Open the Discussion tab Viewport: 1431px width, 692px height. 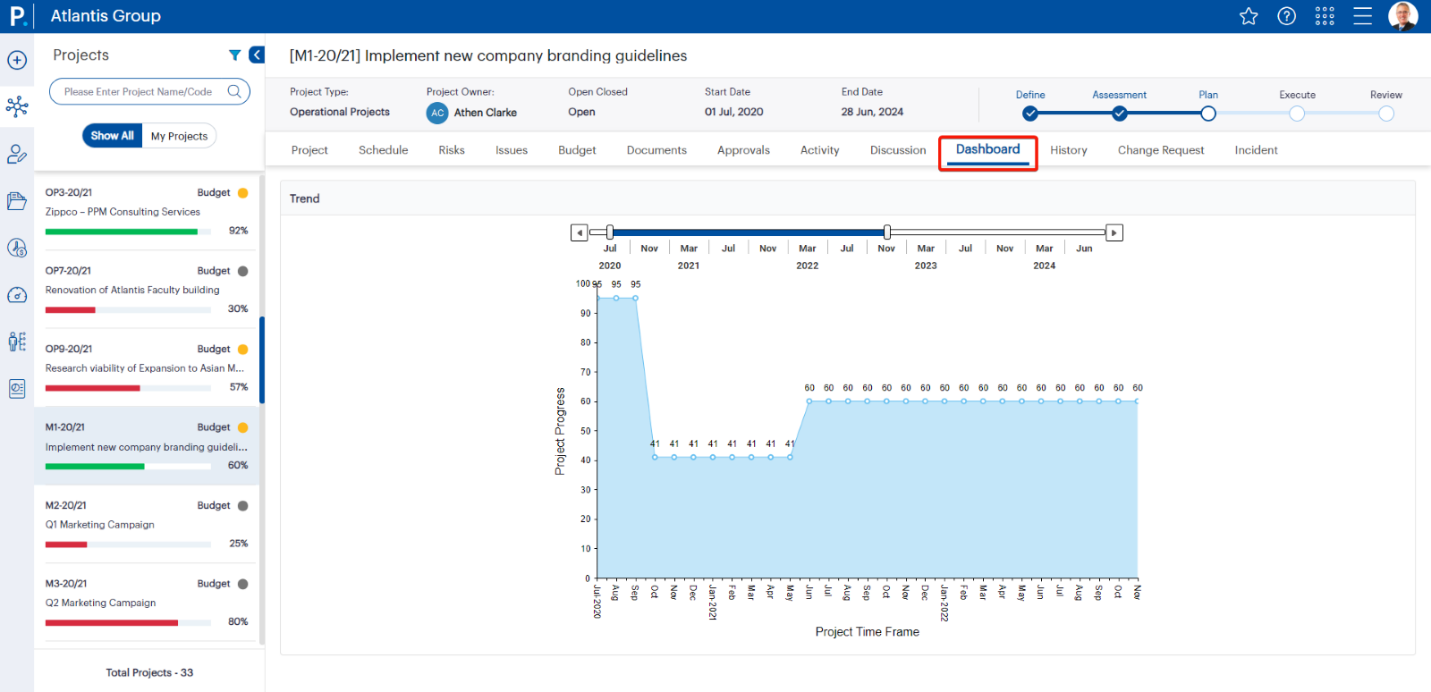(898, 150)
